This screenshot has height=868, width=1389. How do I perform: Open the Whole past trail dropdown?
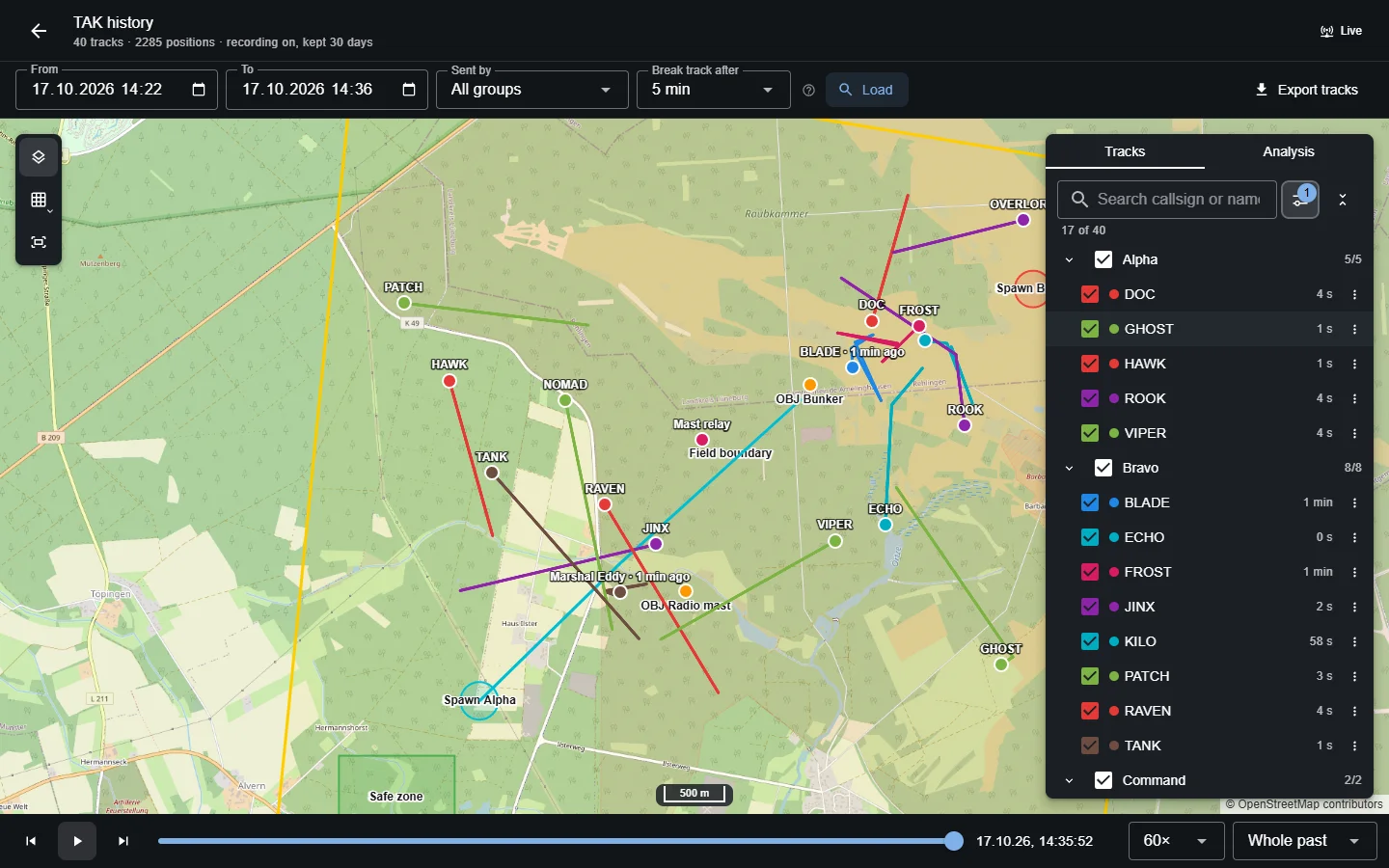click(1305, 841)
